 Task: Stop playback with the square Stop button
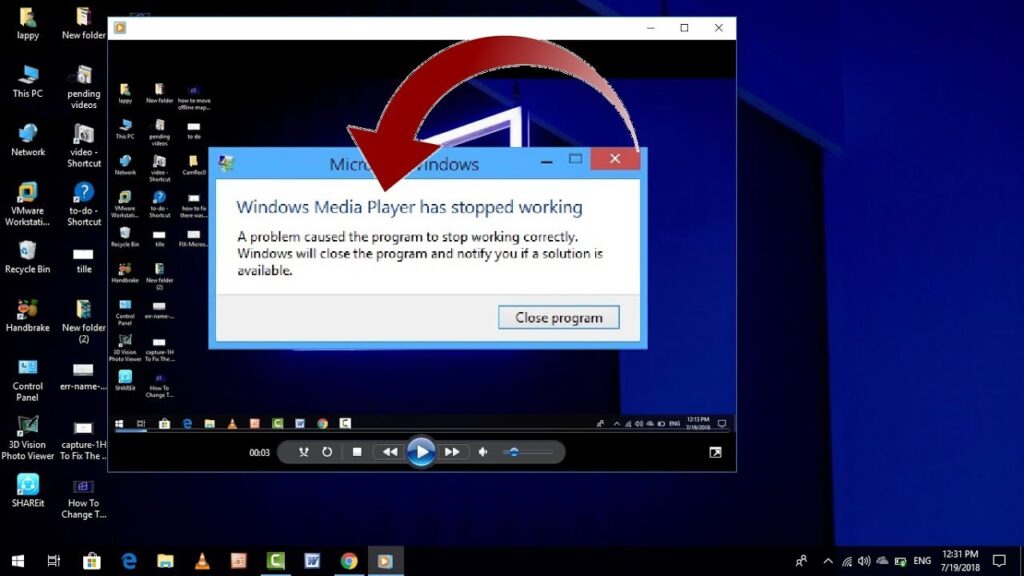pyautogui.click(x=357, y=452)
